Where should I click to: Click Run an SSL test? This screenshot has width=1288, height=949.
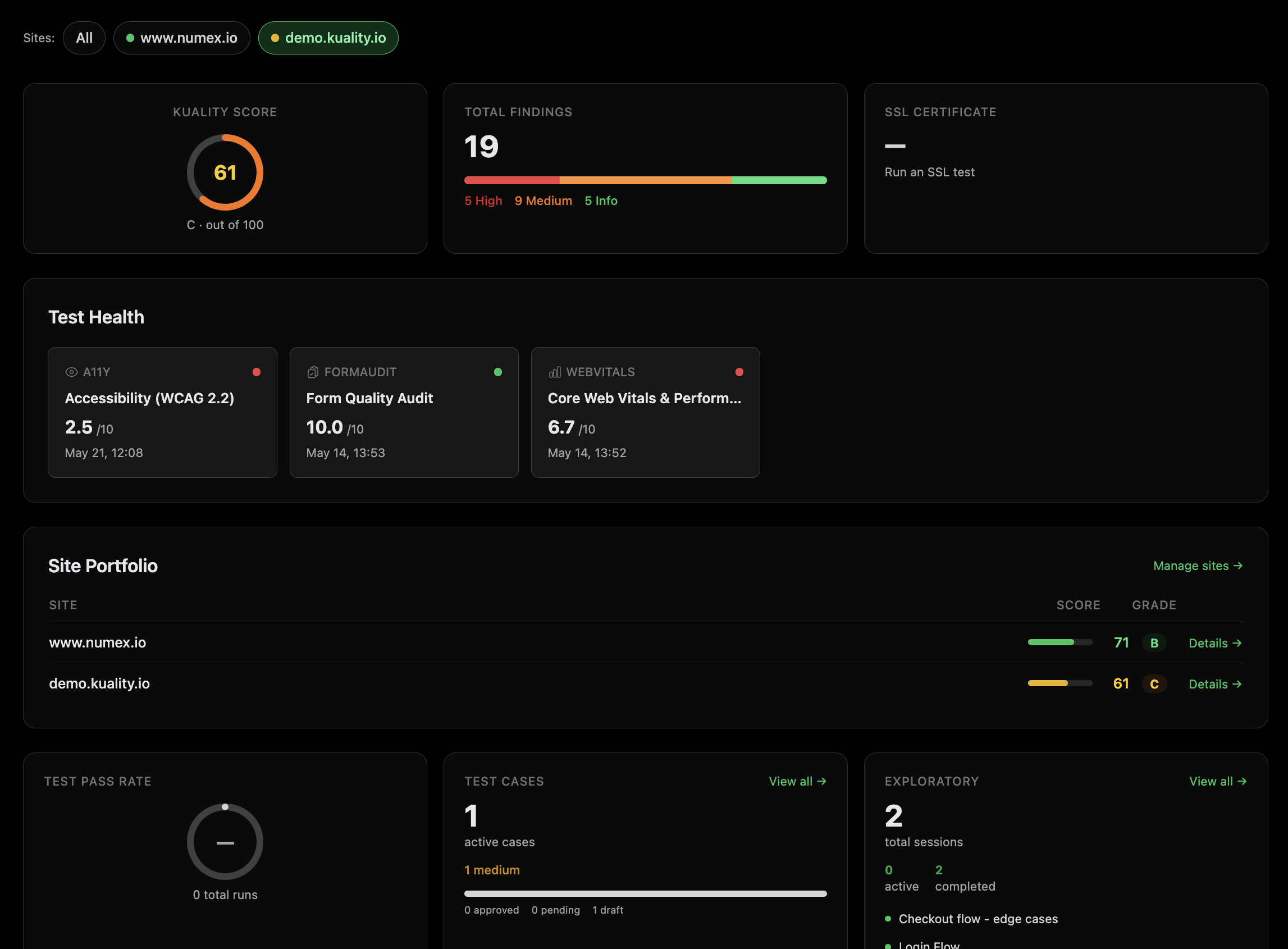[x=930, y=172]
